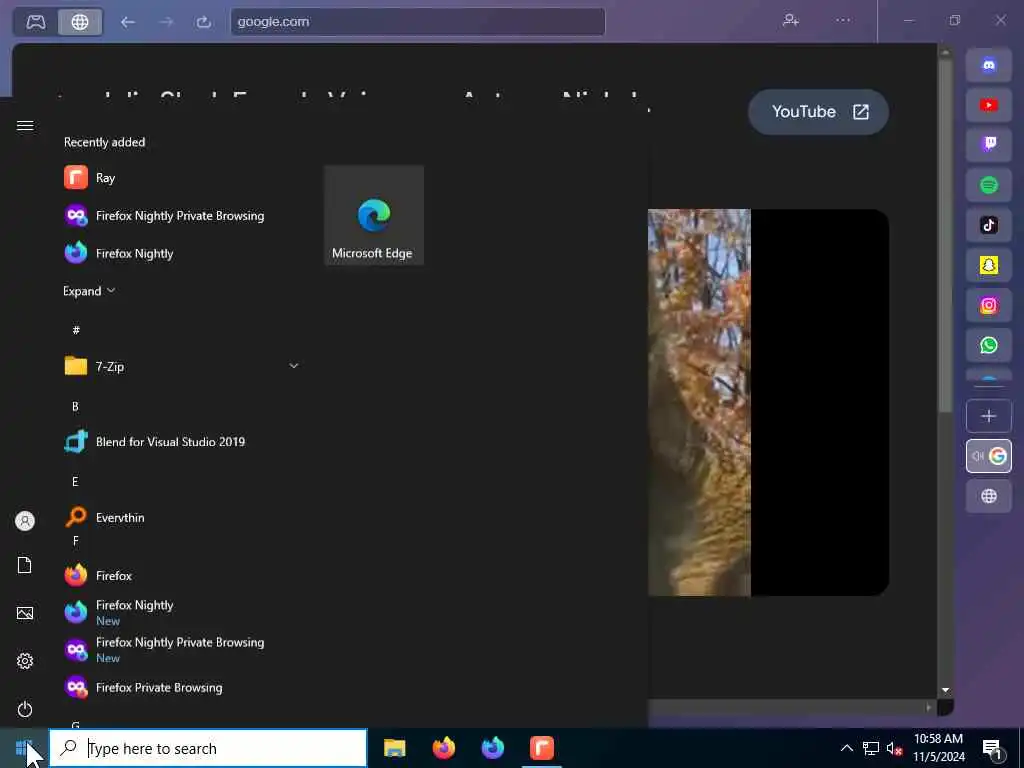Click the taskbar search box
Image resolution: width=1024 pixels, height=768 pixels.
click(x=208, y=748)
